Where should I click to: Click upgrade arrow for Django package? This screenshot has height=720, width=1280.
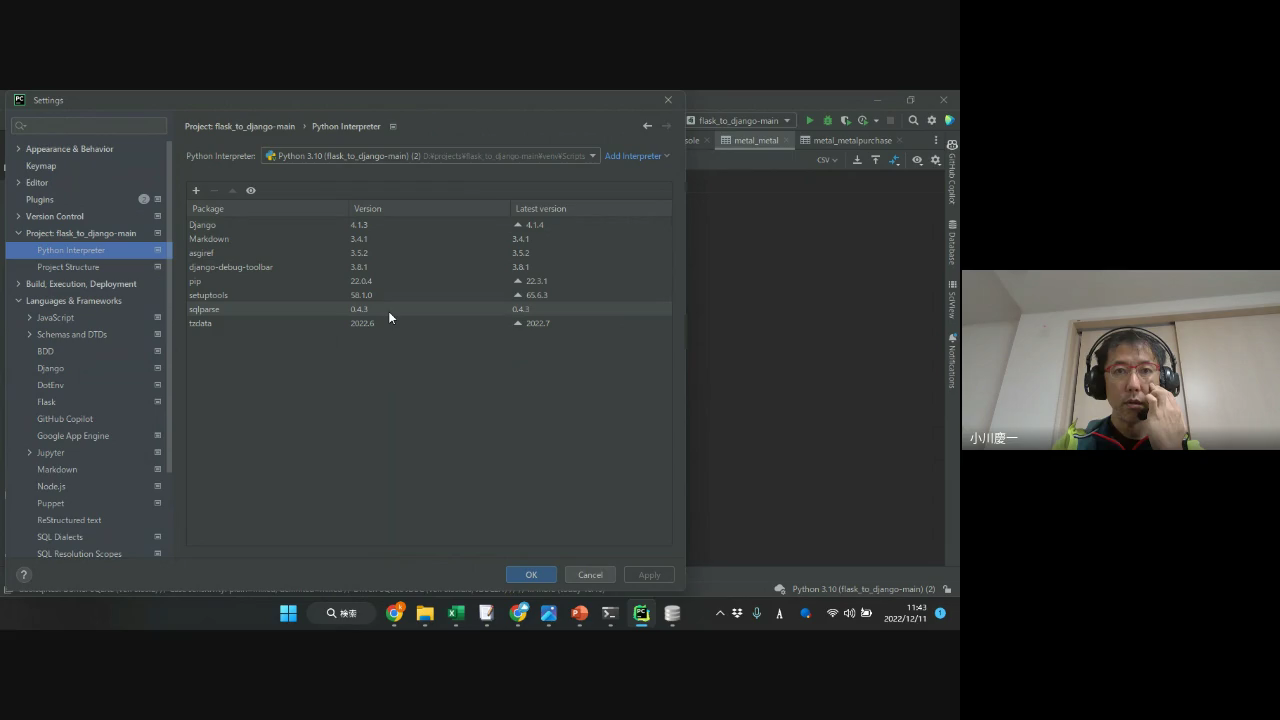pos(518,225)
